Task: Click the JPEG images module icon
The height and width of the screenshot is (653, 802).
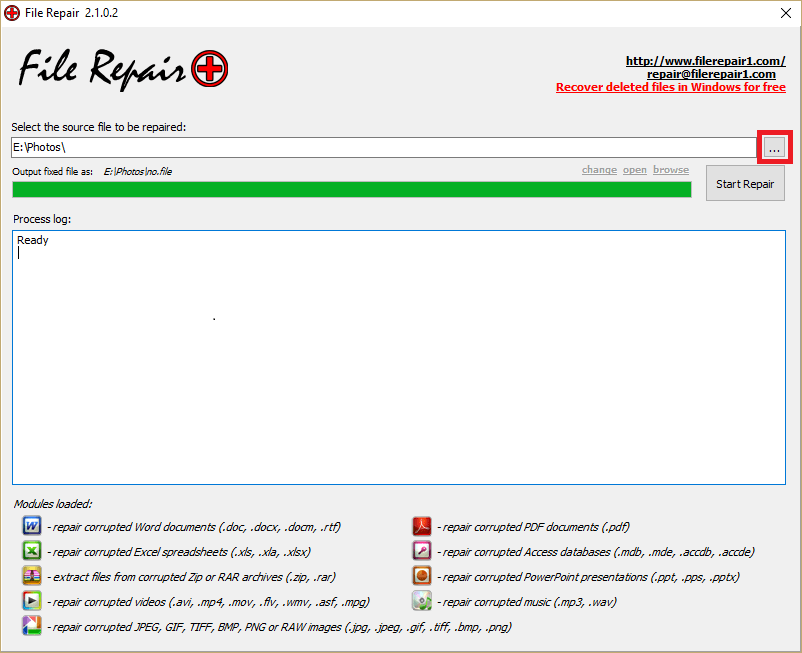Action: click(32, 626)
